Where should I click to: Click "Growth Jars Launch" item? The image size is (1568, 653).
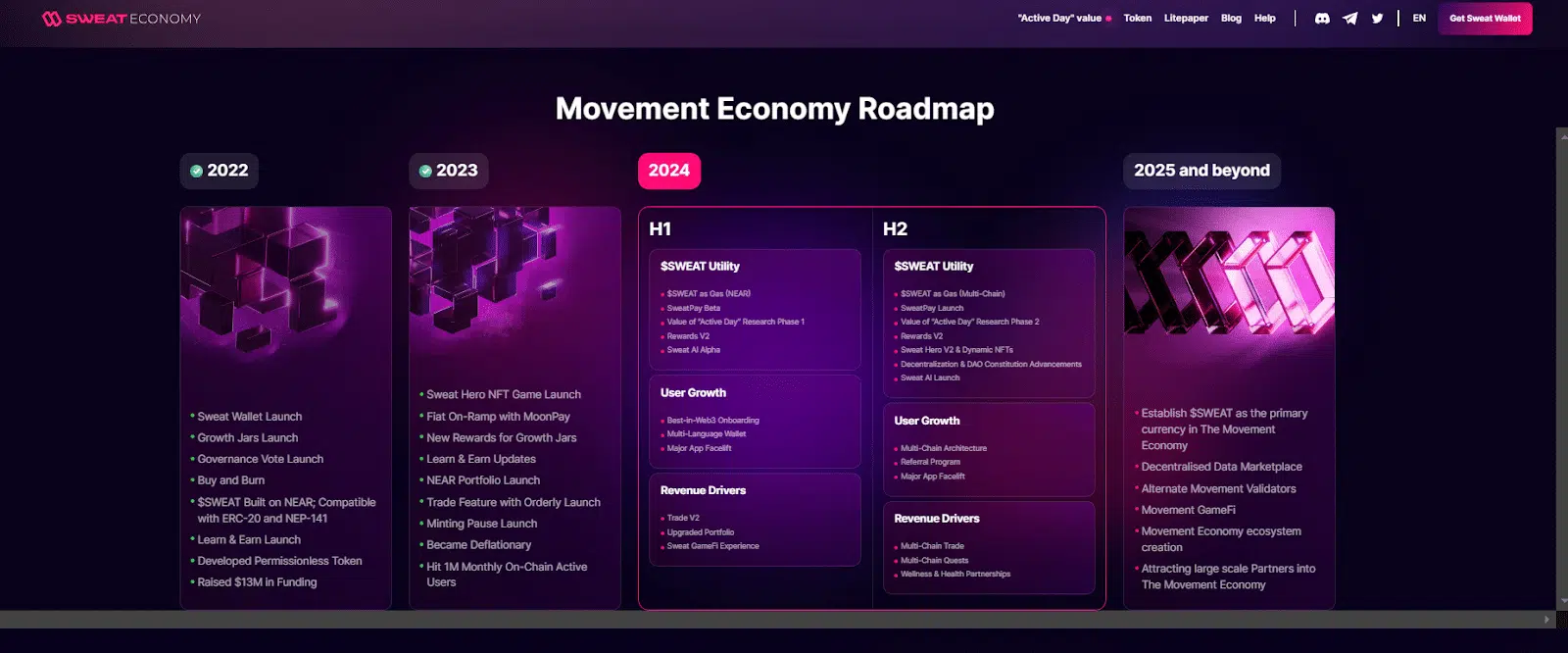(x=247, y=438)
